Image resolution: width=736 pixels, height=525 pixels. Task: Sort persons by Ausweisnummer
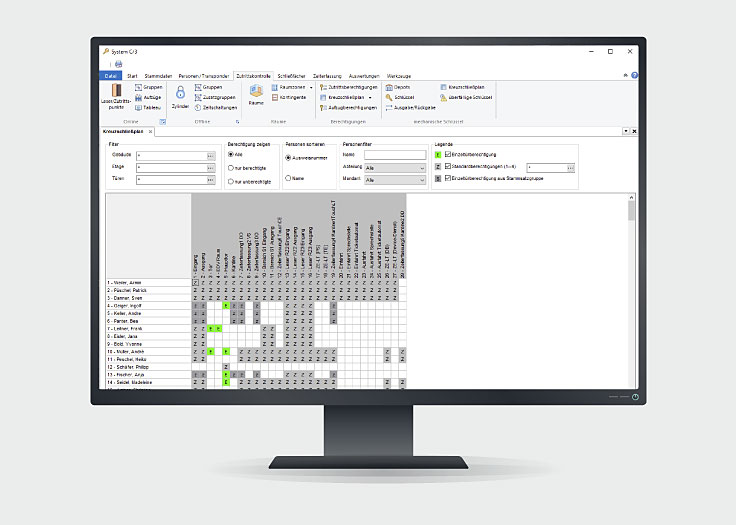288,158
